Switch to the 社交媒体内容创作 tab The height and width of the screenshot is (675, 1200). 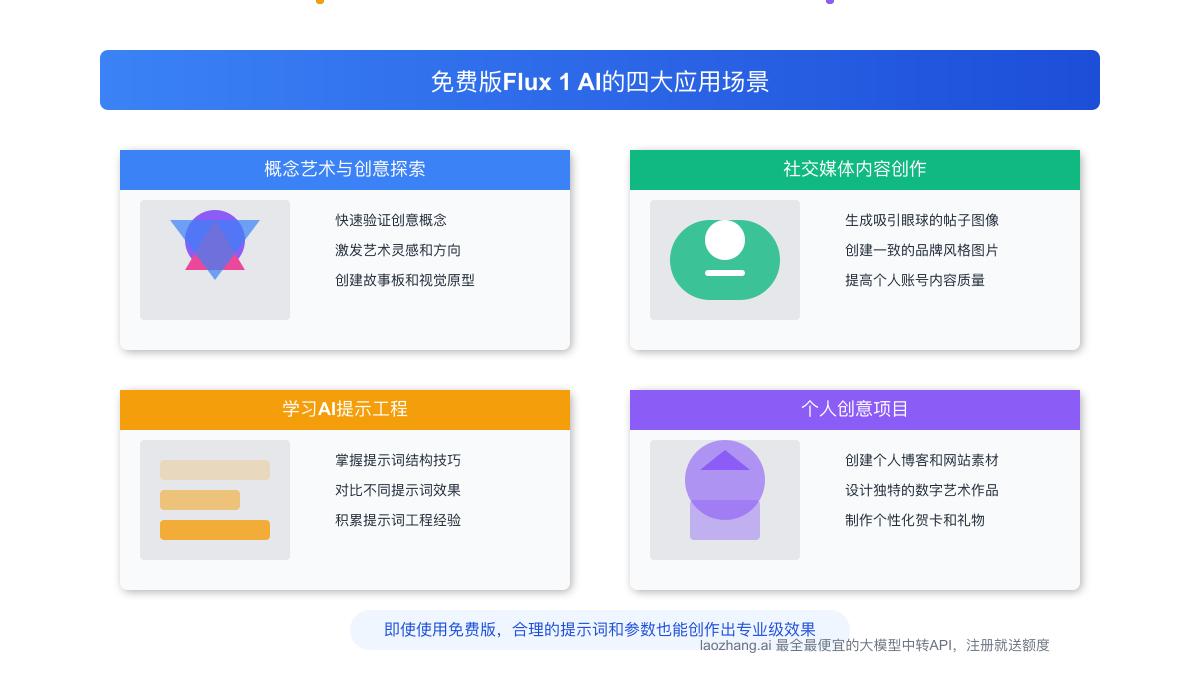pos(854,169)
